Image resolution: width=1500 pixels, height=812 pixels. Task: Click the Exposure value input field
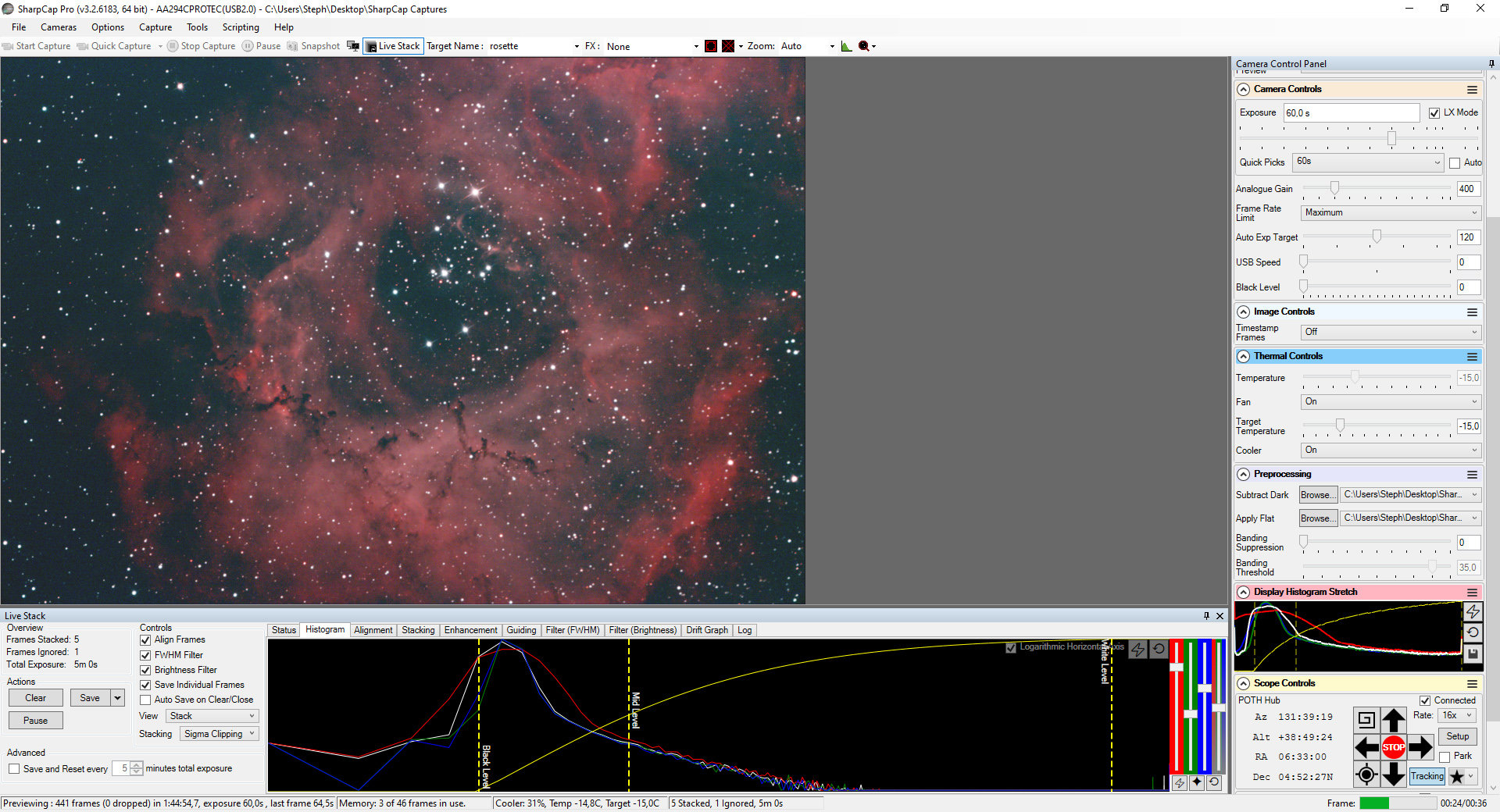coord(1351,112)
